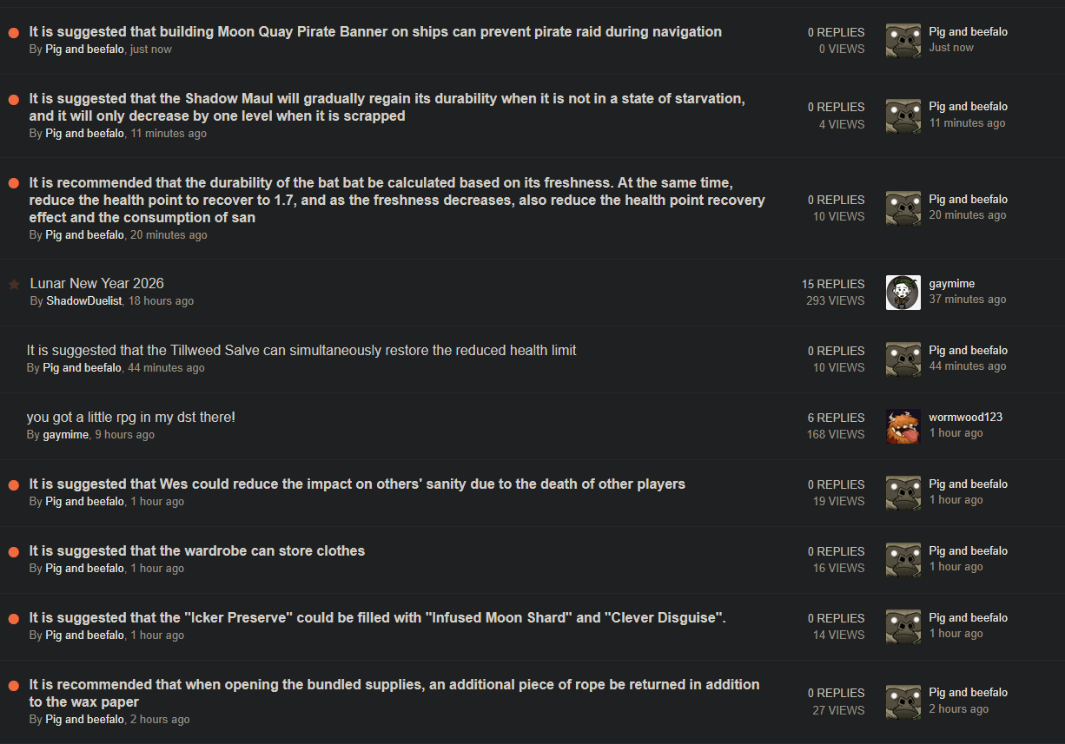Open the Lunar New Year 2026 topic
1065x744 pixels.
click(97, 284)
